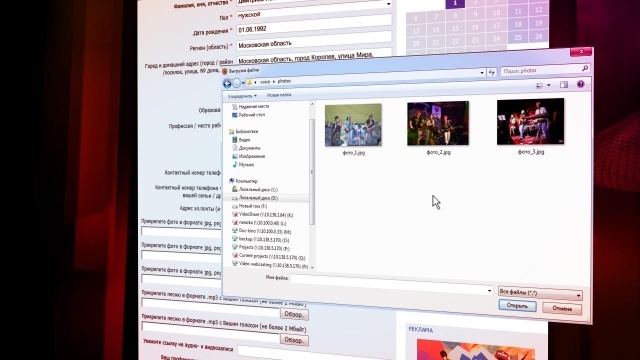The height and width of the screenshot is (360, 640).
Task: Expand the file type filter dropdown
Action: [540, 292]
